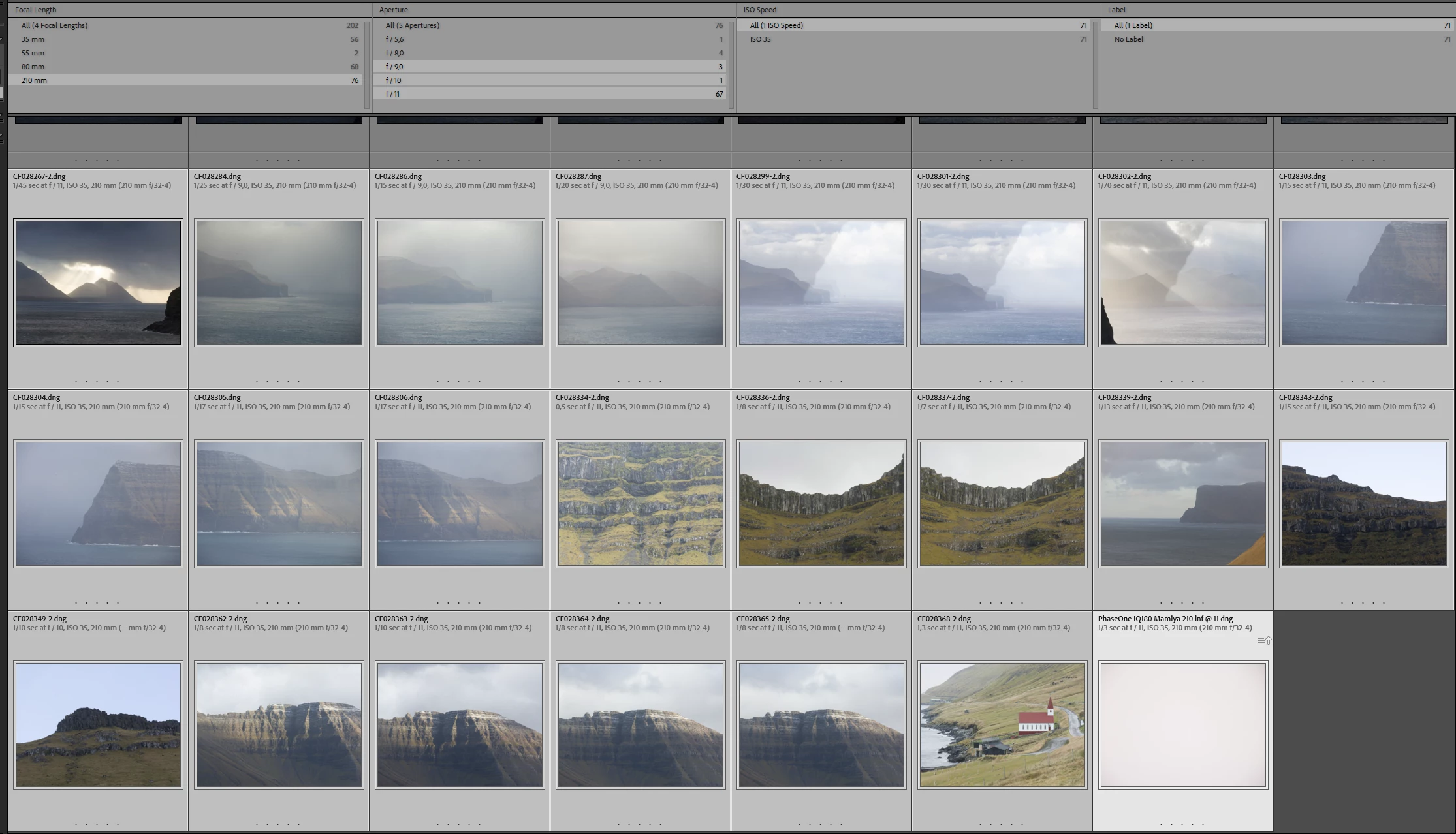Screen dimensions: 1456x834
Task: Select the 80 mm focal length filter
Action: click(x=33, y=67)
